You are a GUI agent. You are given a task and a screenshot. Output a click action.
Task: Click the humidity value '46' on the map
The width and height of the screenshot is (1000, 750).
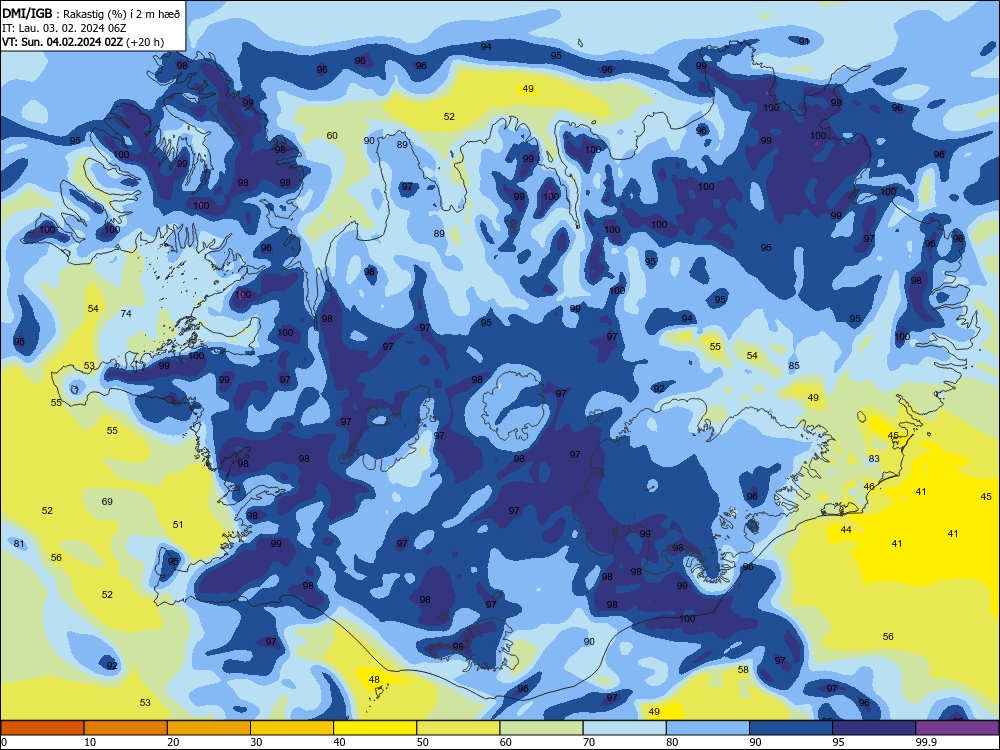point(869,486)
